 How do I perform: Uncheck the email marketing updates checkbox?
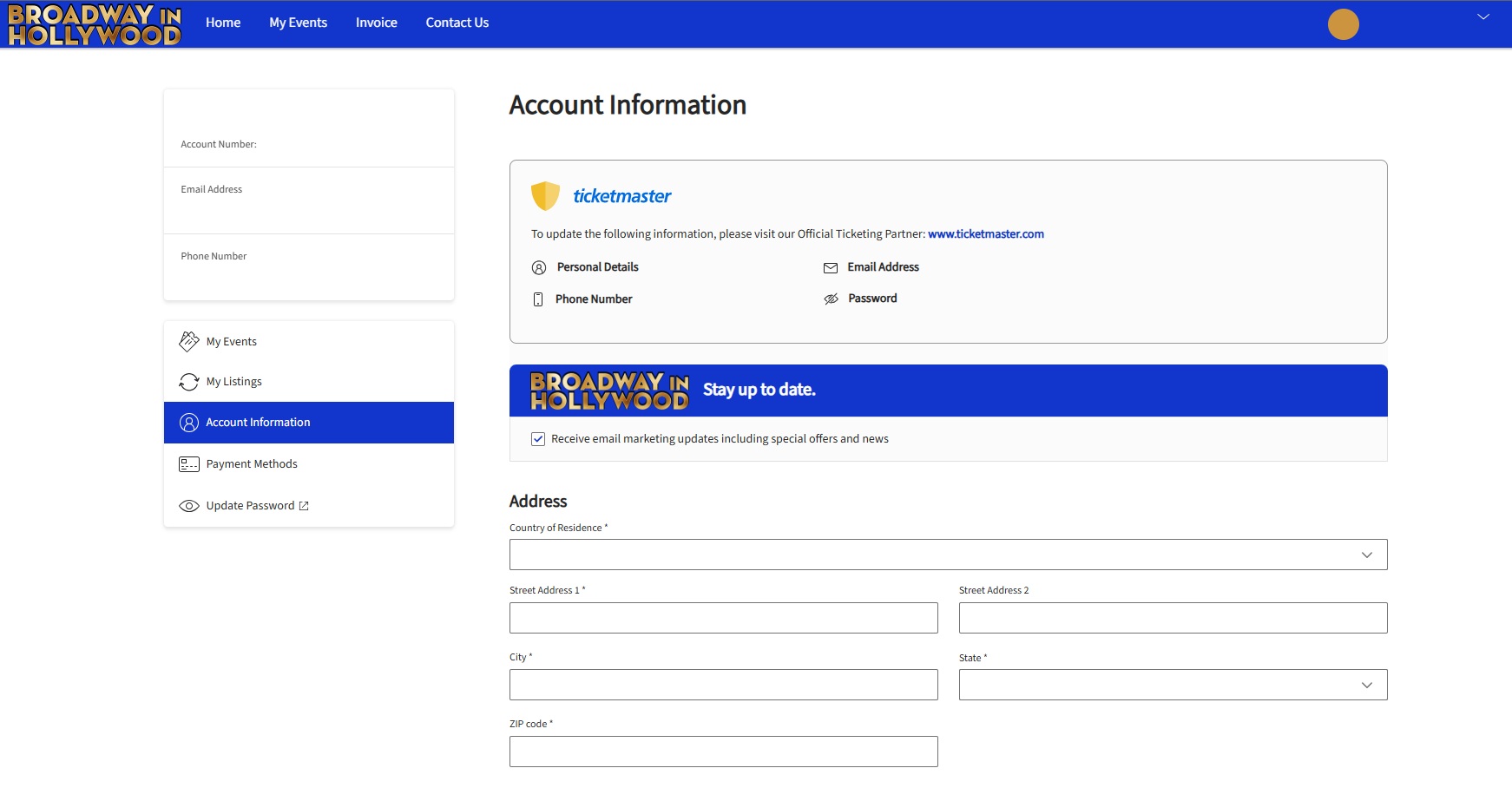[x=538, y=439]
